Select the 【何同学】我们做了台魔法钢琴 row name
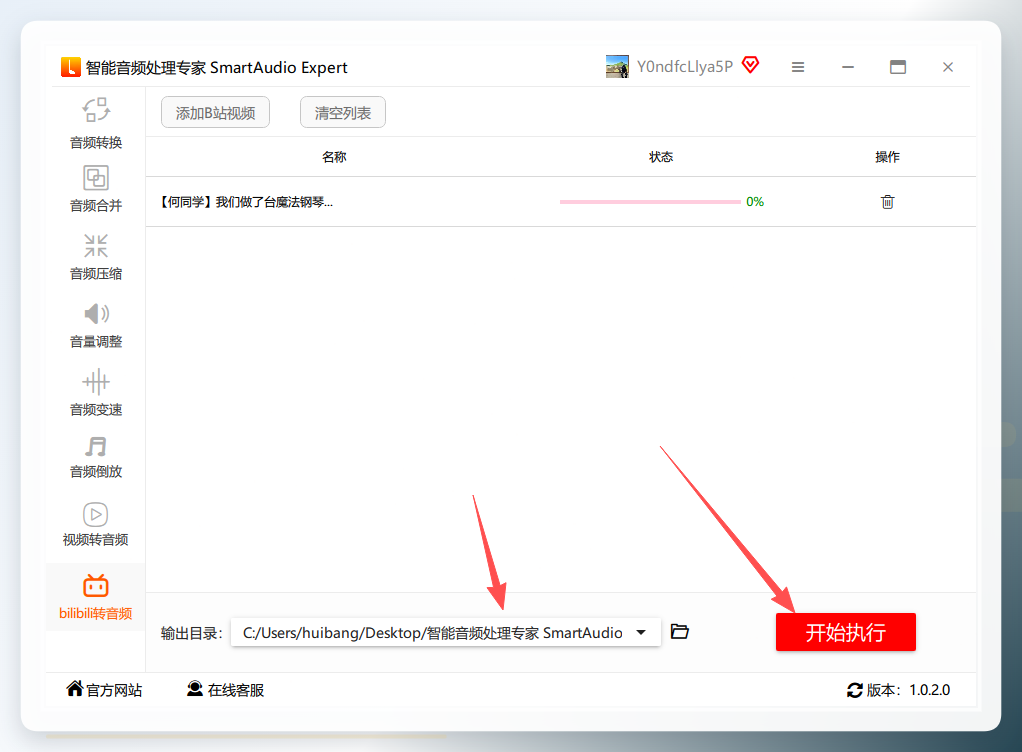The width and height of the screenshot is (1022, 752). pos(246,202)
